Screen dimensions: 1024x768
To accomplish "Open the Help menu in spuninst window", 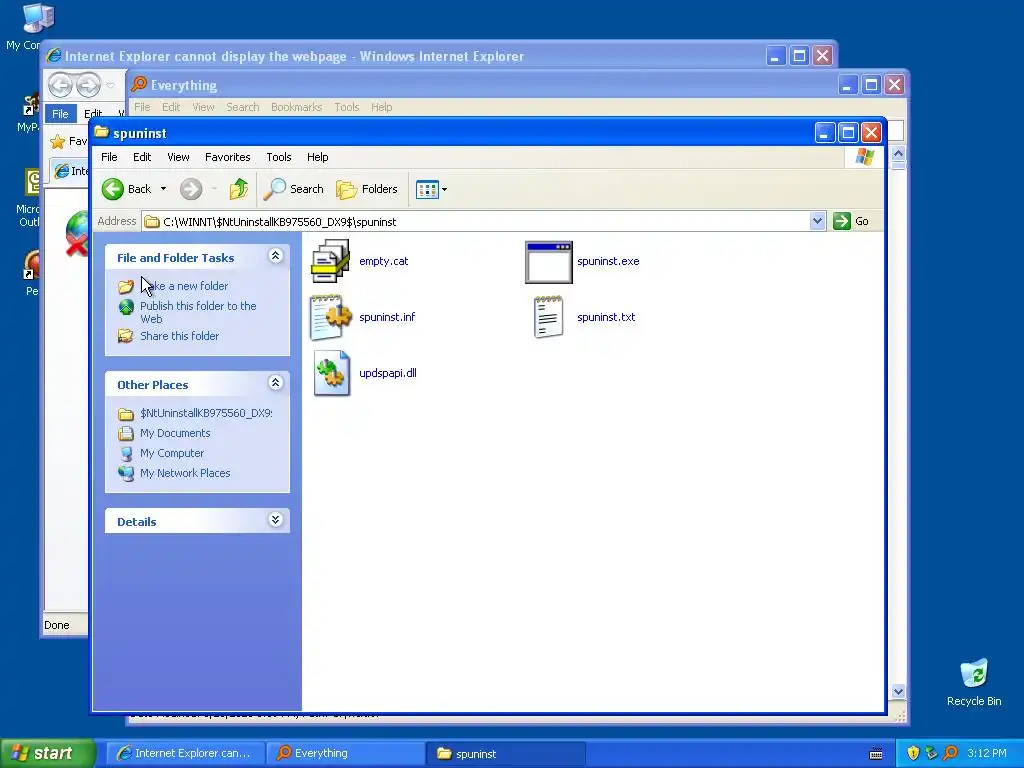I will 317,157.
